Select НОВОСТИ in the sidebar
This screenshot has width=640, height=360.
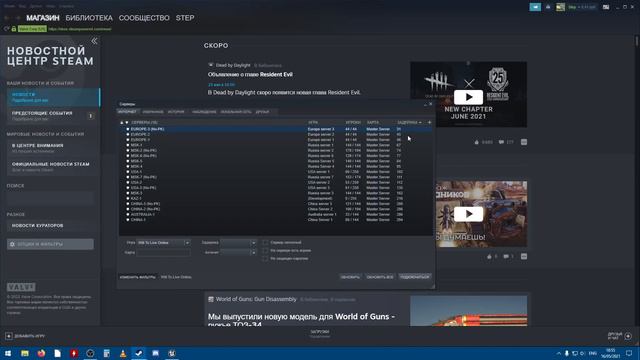(53, 97)
